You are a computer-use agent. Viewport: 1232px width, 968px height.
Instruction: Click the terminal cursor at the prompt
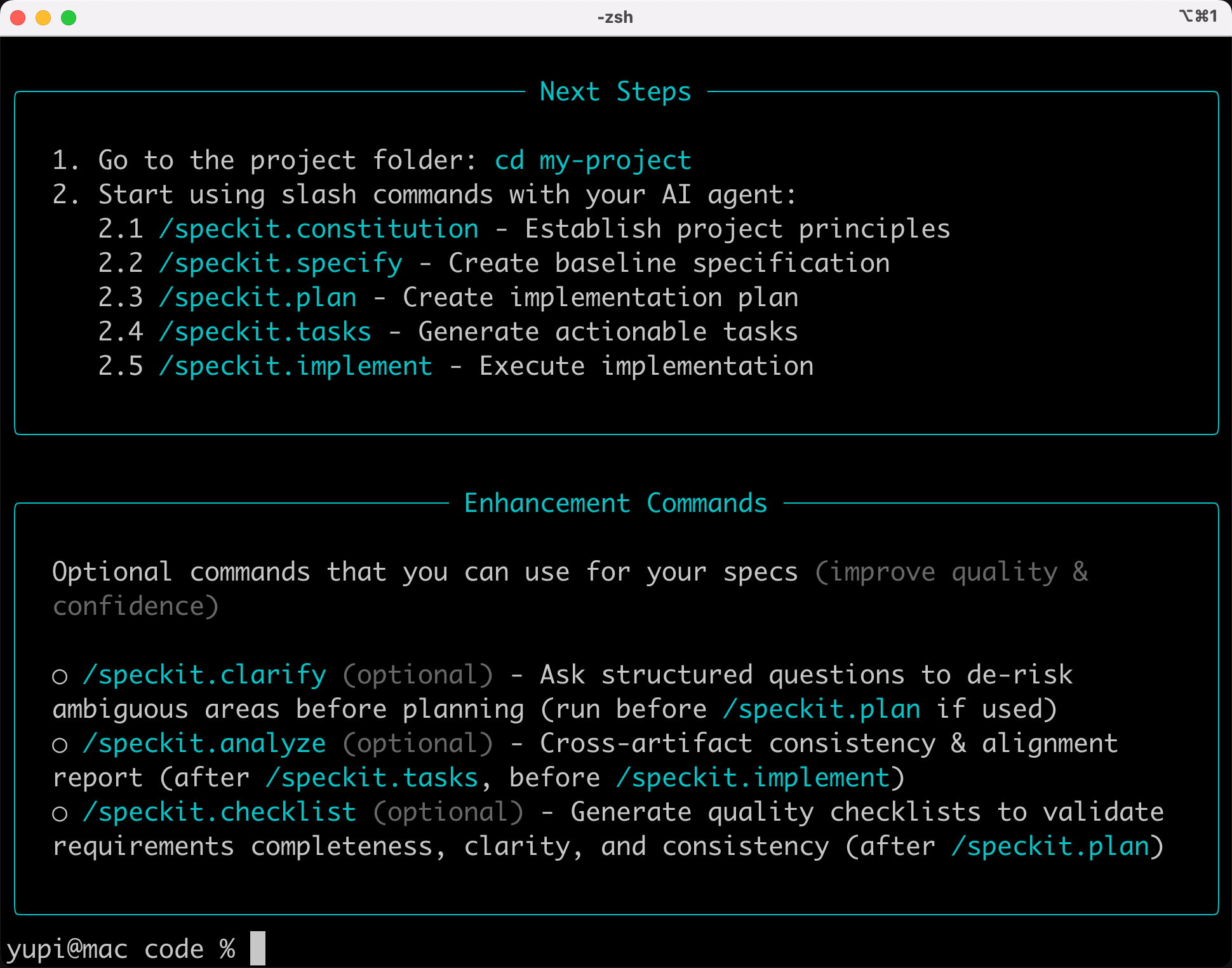click(258, 948)
